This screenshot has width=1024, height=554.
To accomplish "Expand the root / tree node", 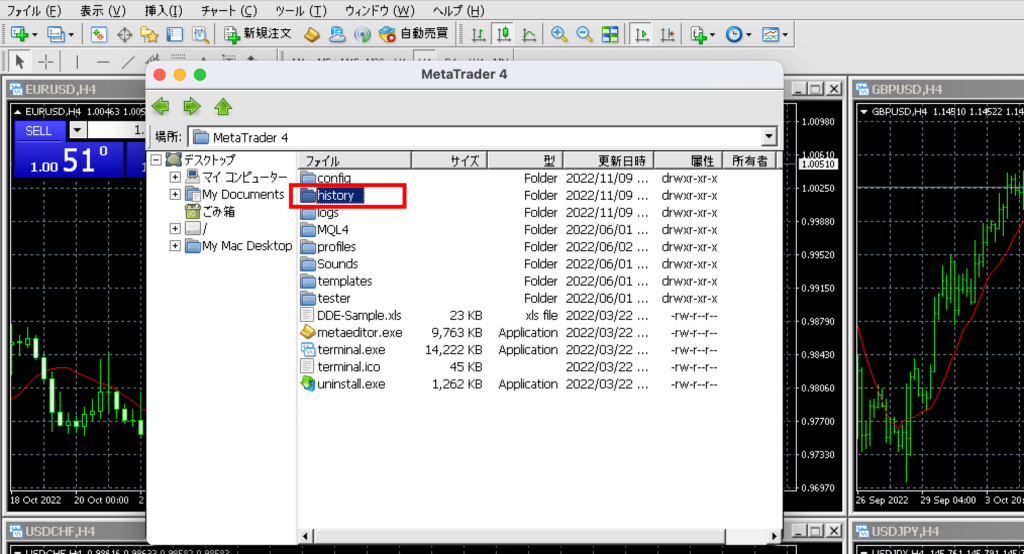I will coord(175,229).
